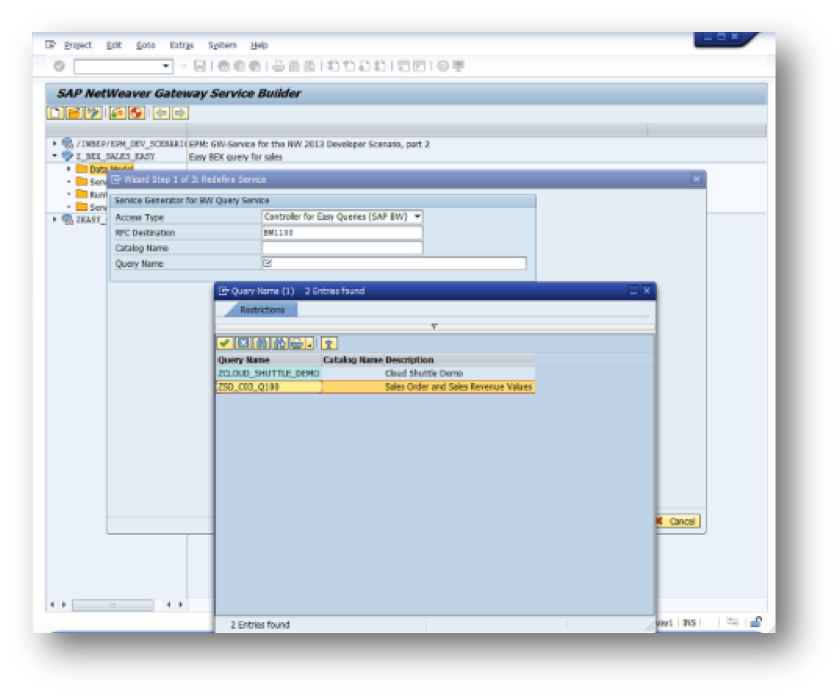Viewport: 840px width, 698px height.
Task: Click the Generate Shortcut icon in standard toolbar
Action: point(419,66)
